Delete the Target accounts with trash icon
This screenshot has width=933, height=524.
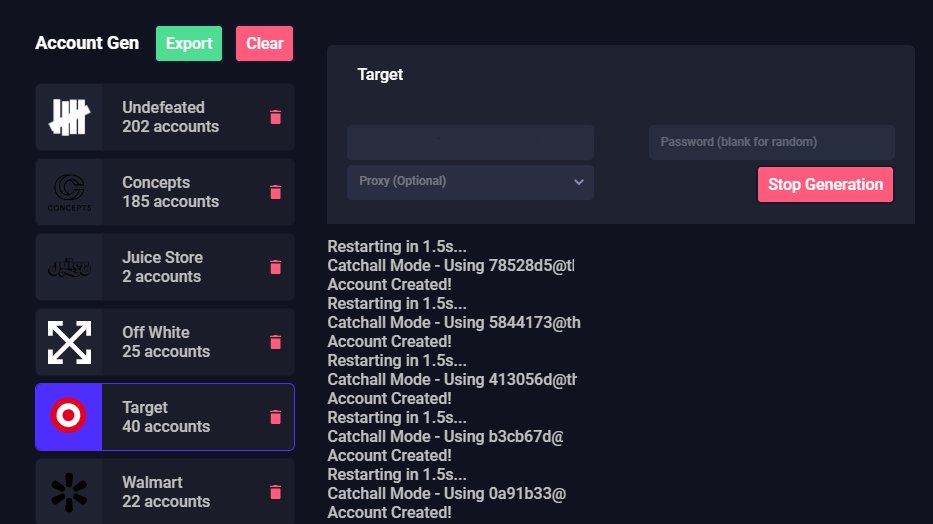(x=275, y=417)
